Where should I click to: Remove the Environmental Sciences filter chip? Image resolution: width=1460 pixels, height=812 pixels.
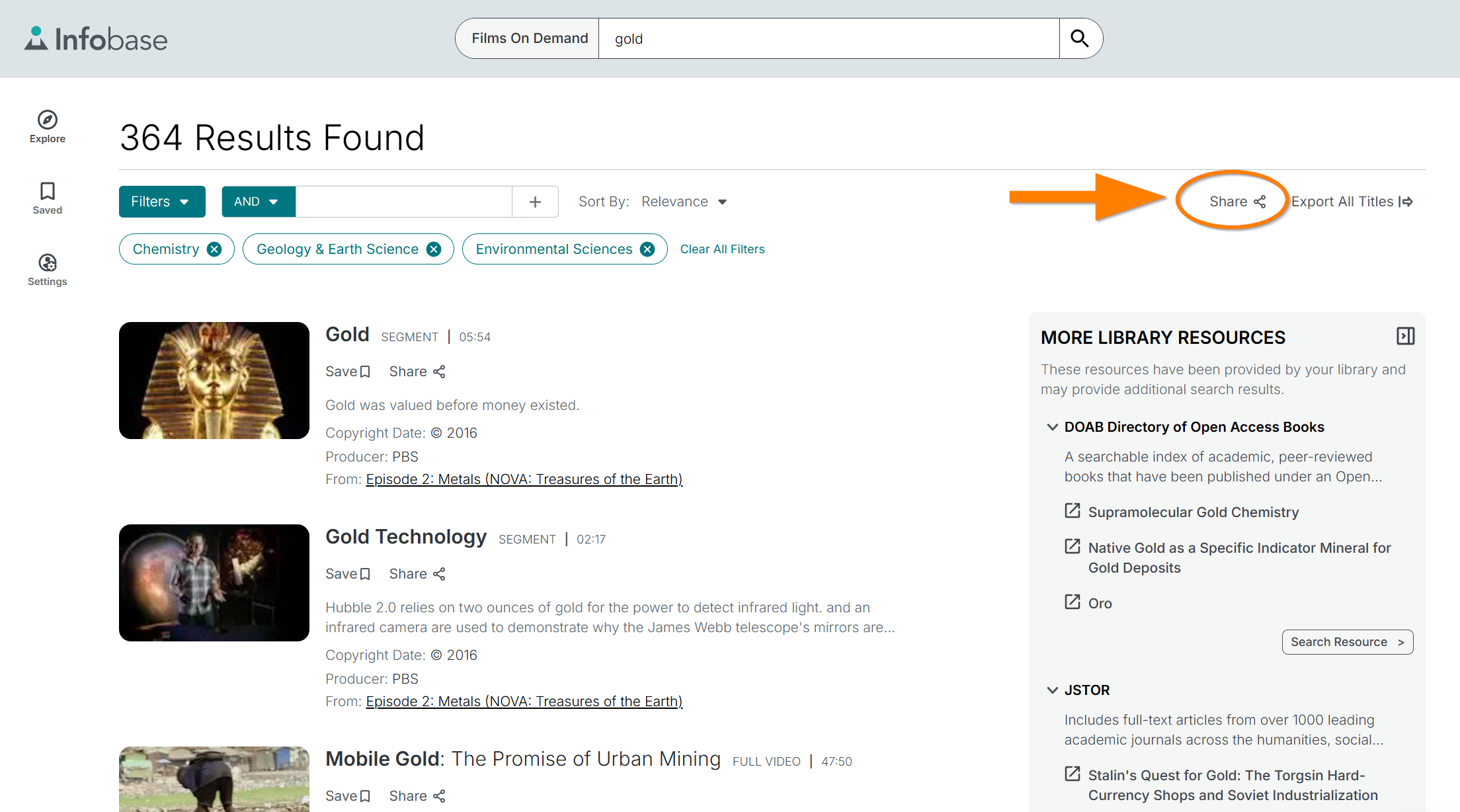coord(647,249)
